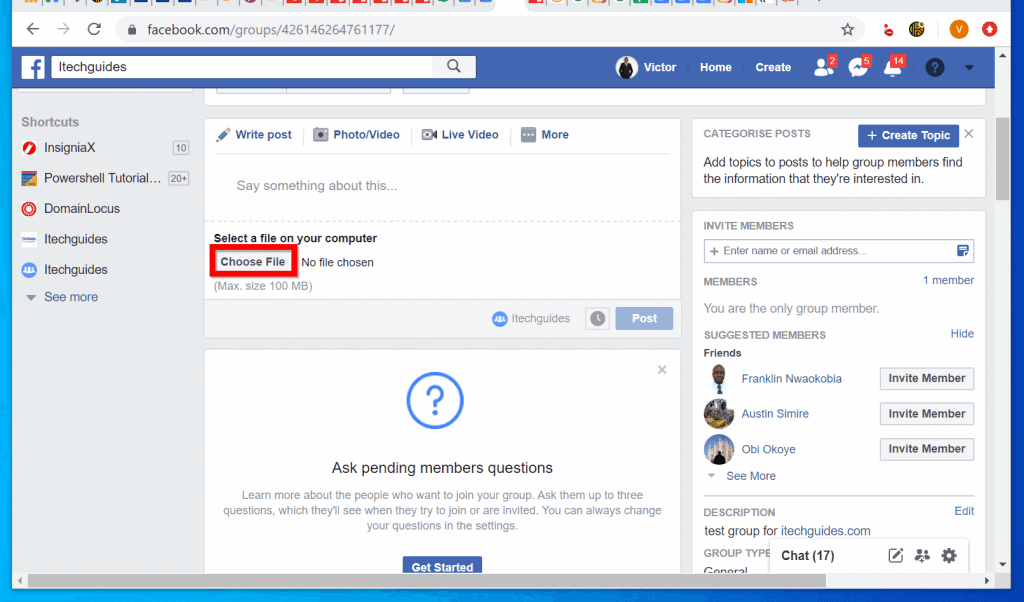
Task: Open Franklin Nwaokobia profile link
Action: tap(792, 379)
